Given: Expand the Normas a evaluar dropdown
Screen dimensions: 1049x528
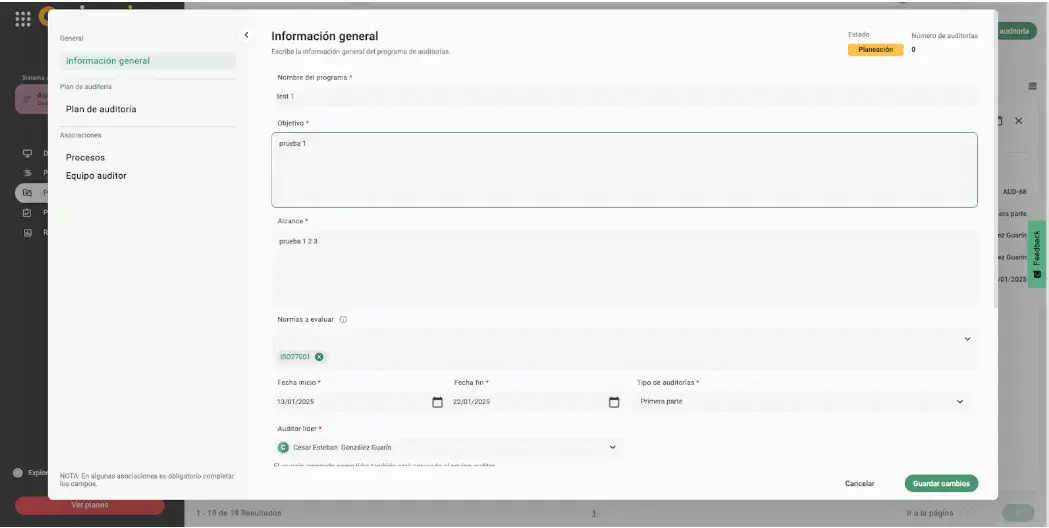Looking at the screenshot, I should 967,339.
